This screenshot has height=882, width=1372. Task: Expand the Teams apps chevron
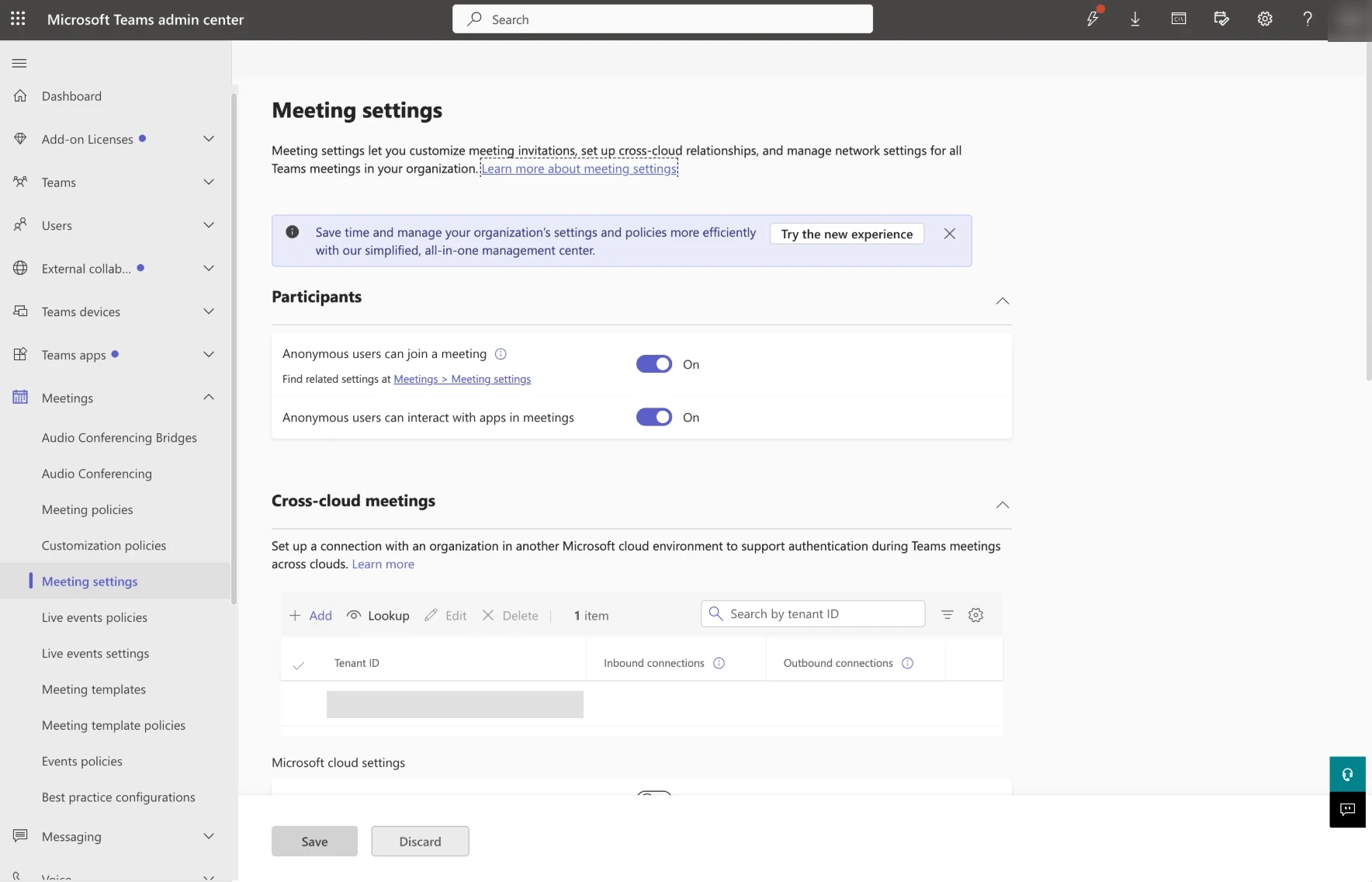pos(209,354)
